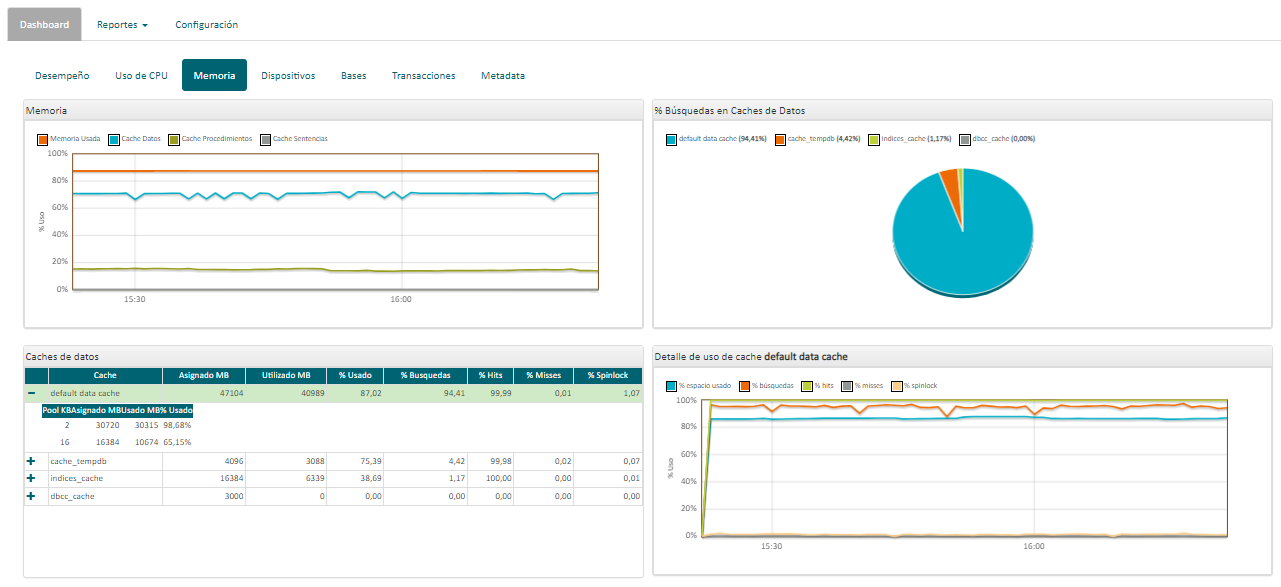Open the Reportes dropdown menu

pyautogui.click(x=122, y=24)
